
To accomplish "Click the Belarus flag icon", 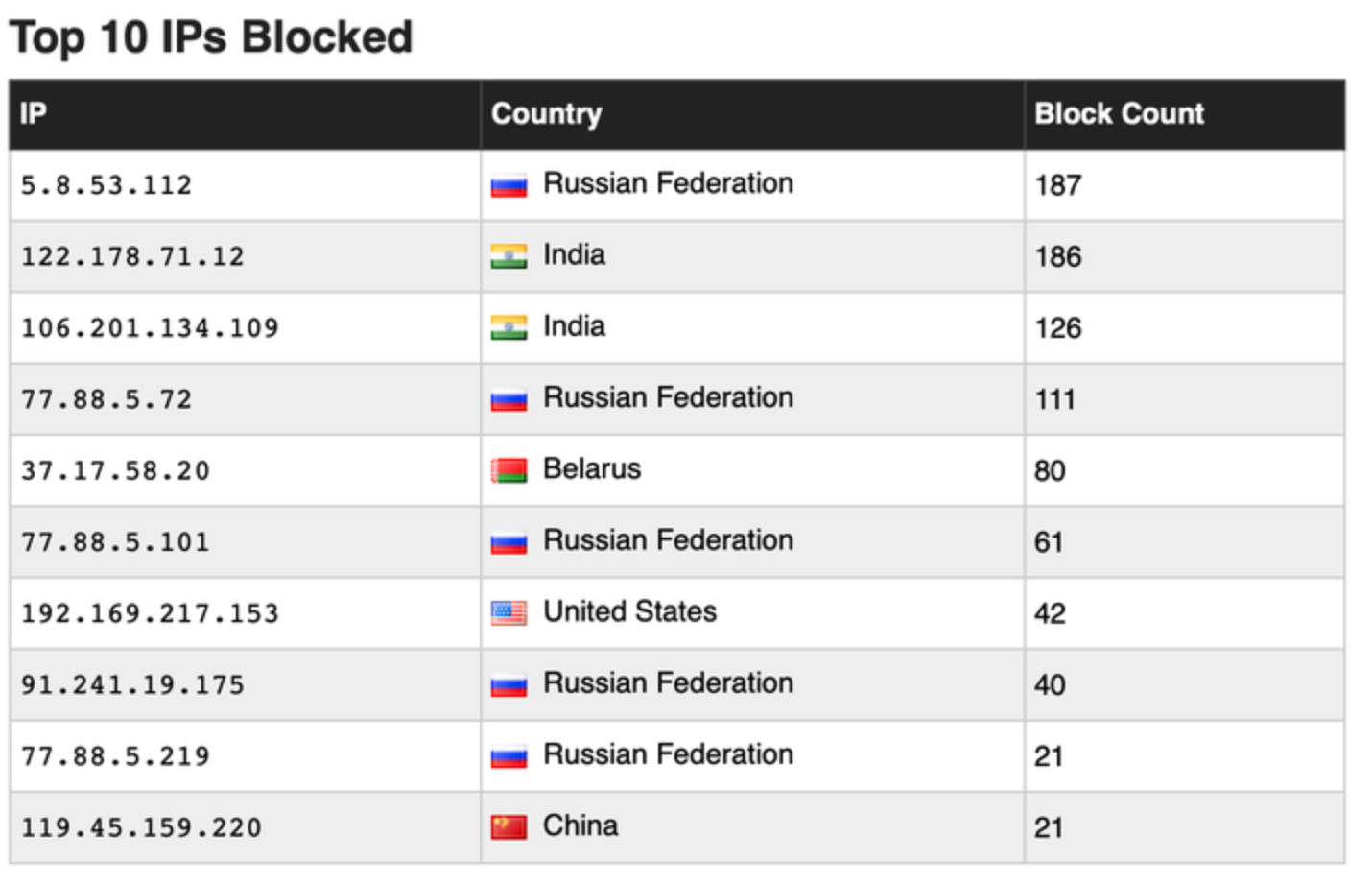I will [x=509, y=470].
